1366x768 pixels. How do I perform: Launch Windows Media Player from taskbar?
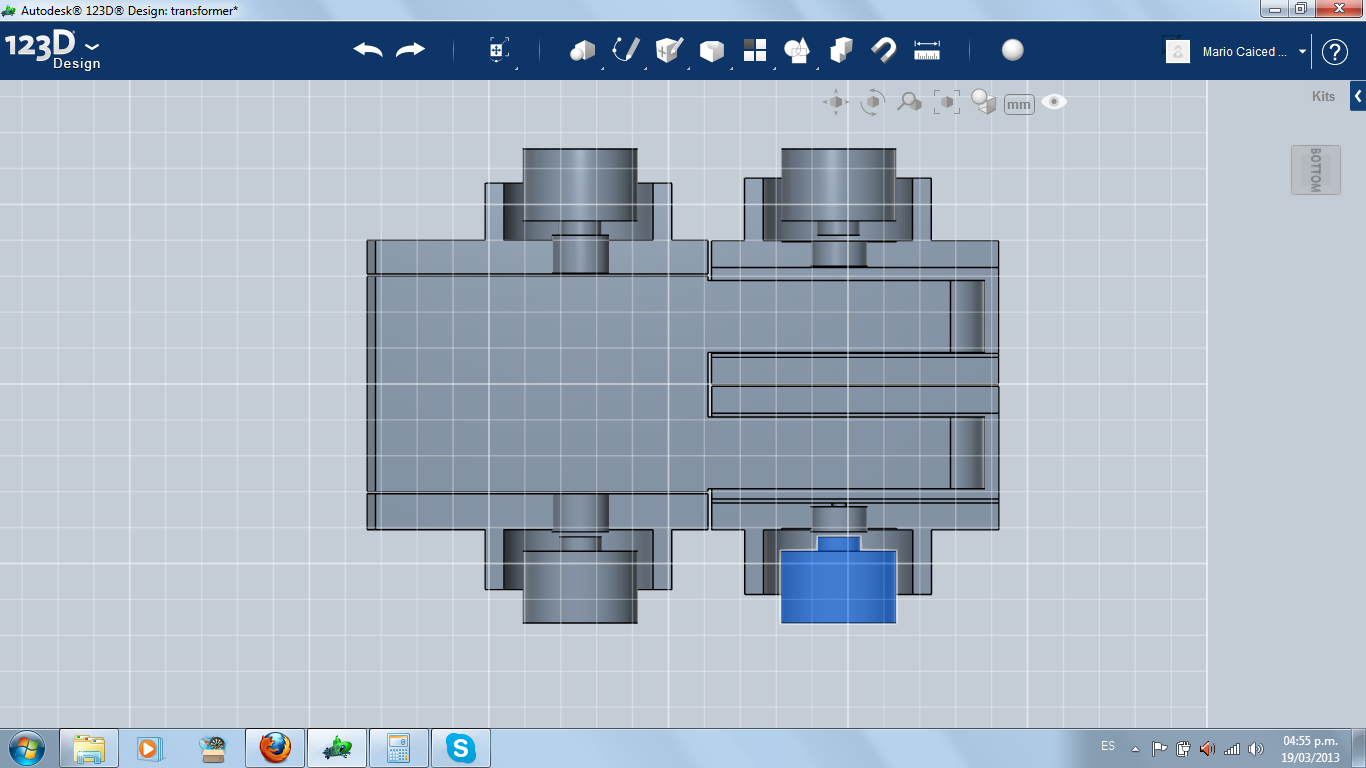tap(149, 748)
